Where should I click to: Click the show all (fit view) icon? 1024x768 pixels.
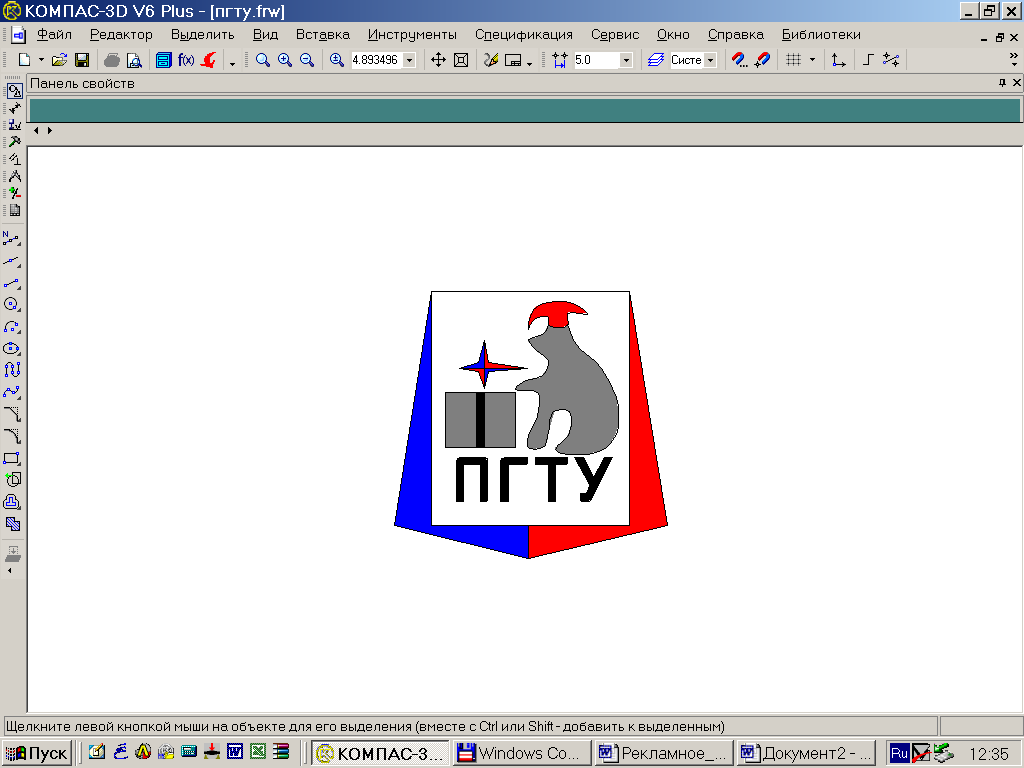coord(461,60)
